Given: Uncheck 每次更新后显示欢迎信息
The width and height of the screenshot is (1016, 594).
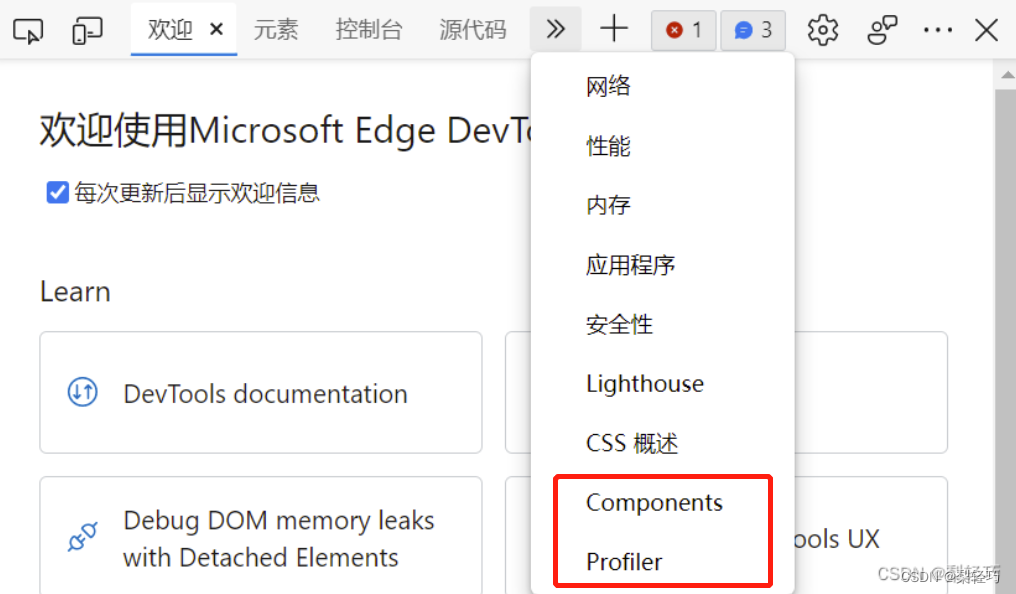Looking at the screenshot, I should pos(57,192).
